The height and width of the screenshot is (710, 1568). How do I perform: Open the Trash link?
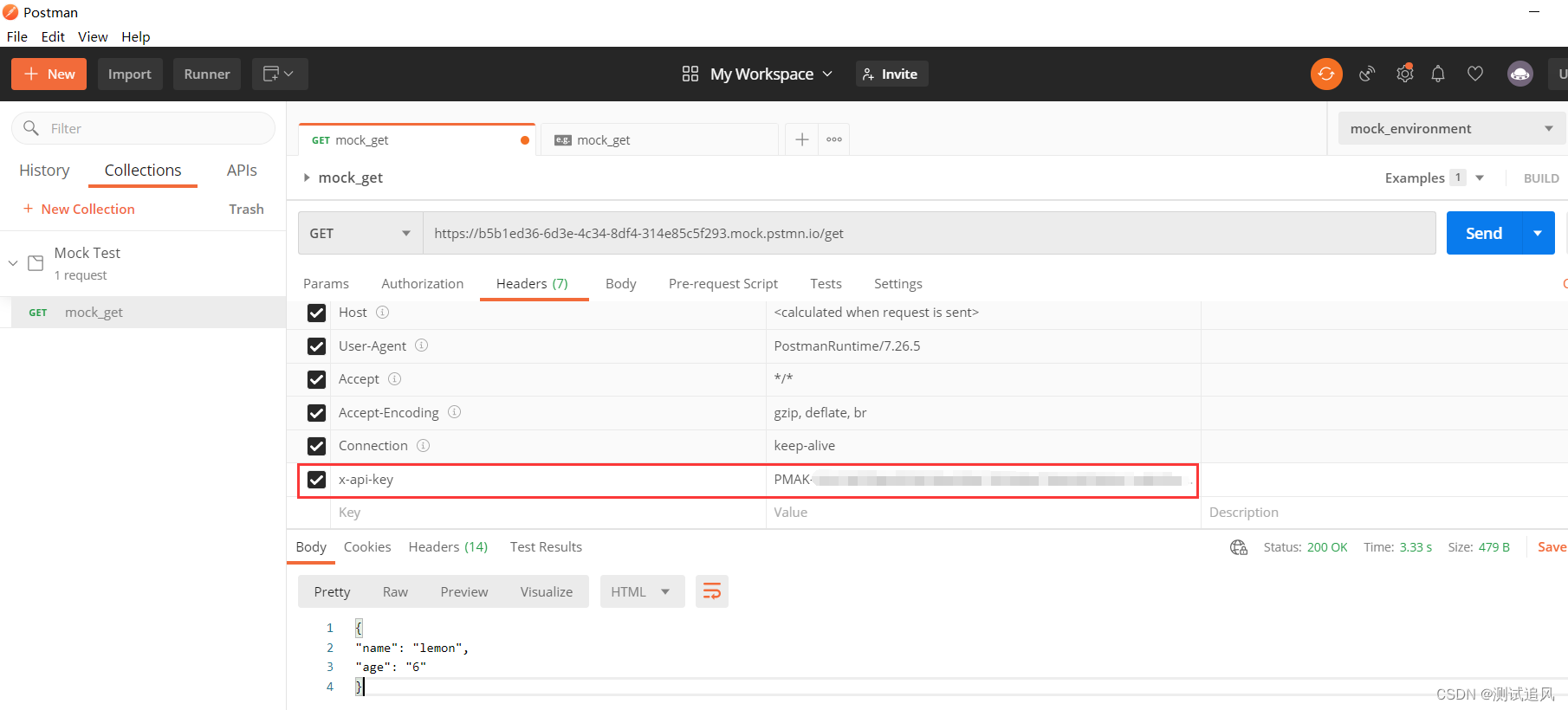pos(246,209)
